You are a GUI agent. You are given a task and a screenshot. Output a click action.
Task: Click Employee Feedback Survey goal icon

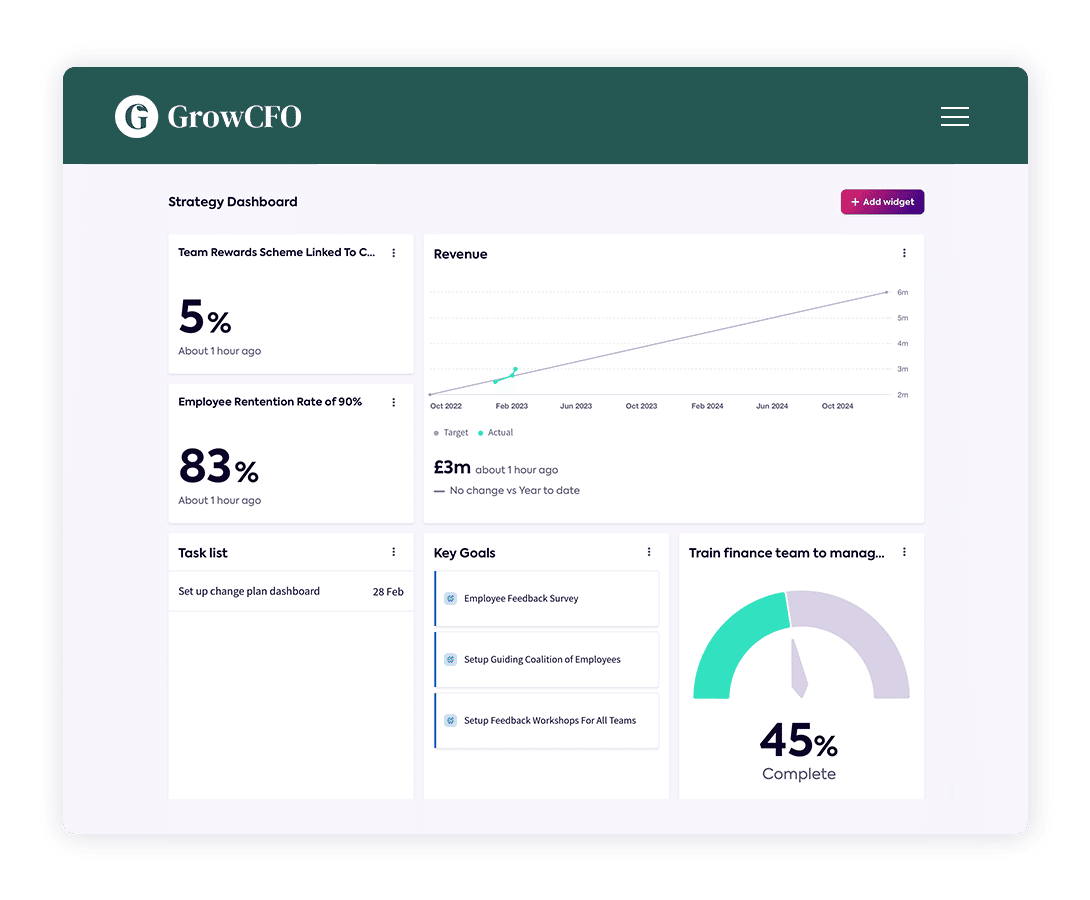click(x=450, y=598)
